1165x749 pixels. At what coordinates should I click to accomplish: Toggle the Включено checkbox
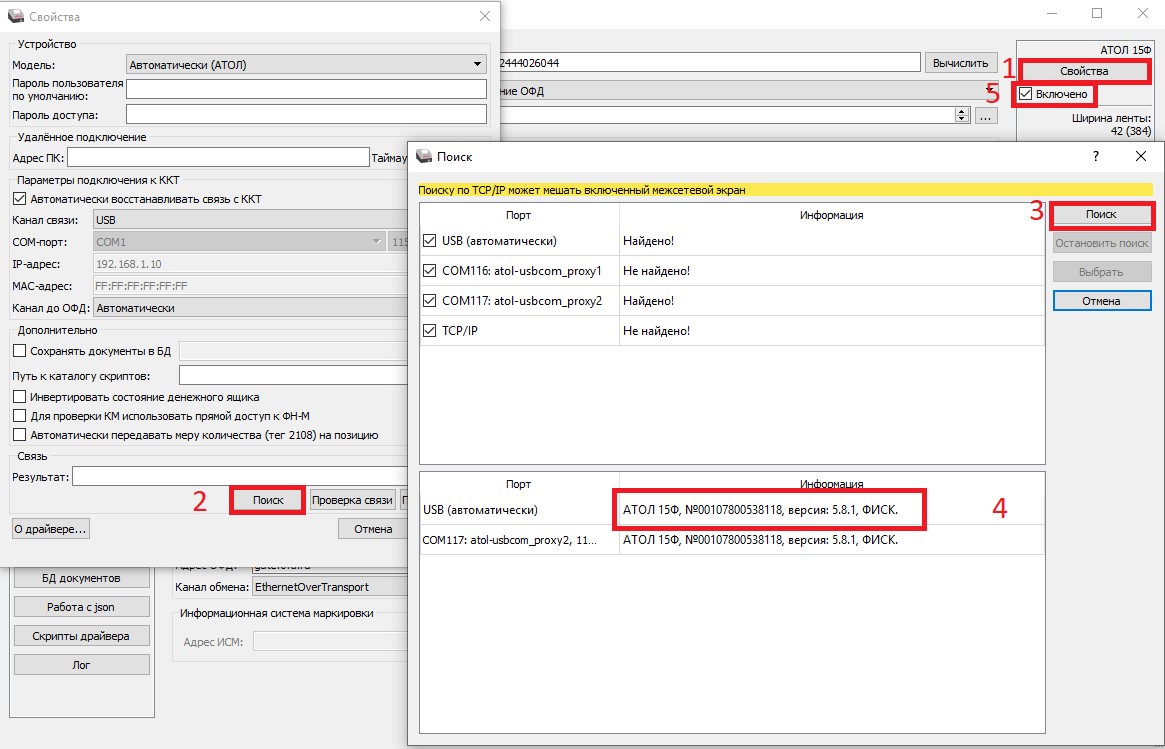coord(1025,94)
